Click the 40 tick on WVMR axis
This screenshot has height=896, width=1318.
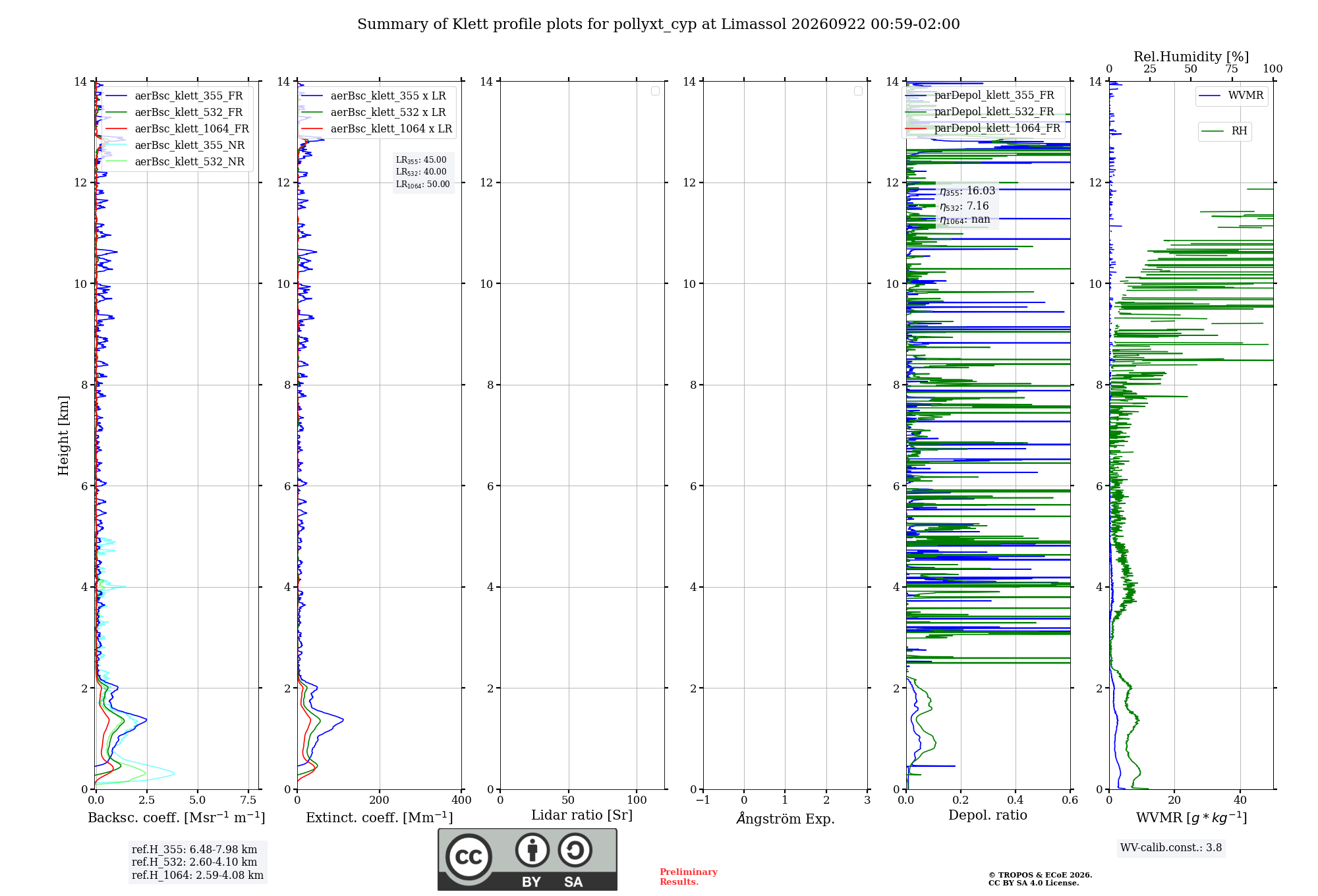(x=1240, y=800)
